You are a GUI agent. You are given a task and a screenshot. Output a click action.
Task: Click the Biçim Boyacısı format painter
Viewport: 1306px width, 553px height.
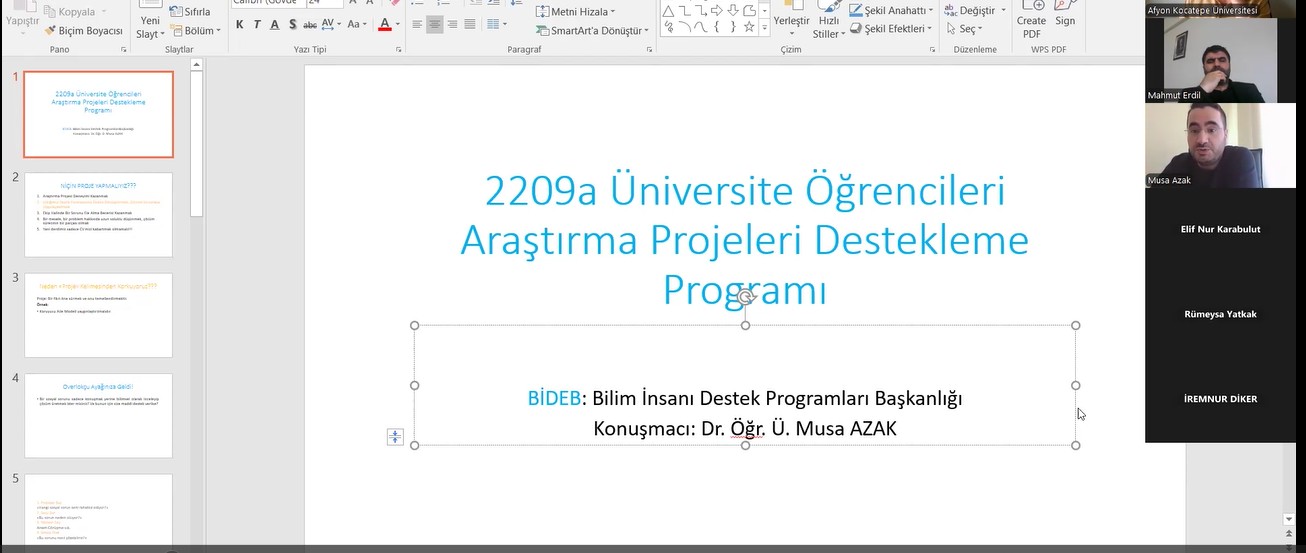pyautogui.click(x=83, y=31)
